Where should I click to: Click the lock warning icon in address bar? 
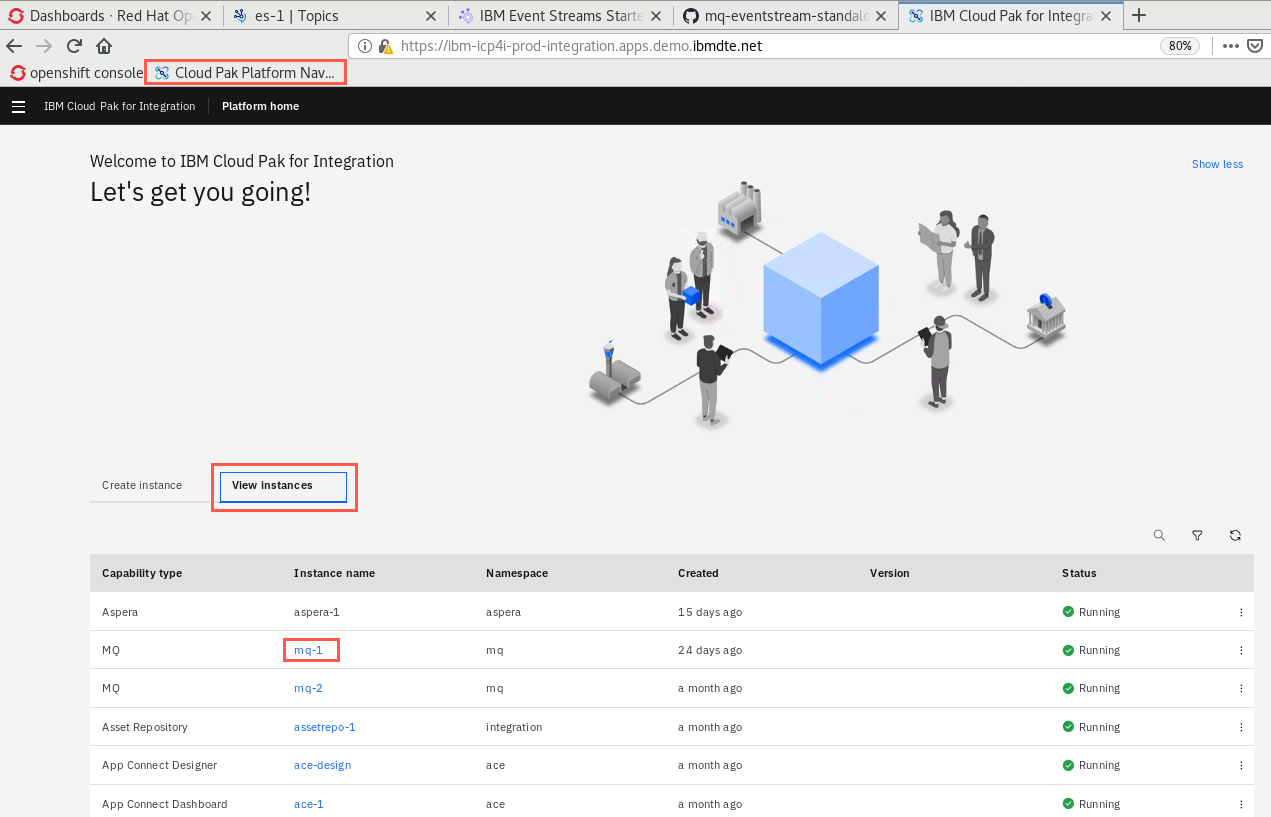point(385,46)
